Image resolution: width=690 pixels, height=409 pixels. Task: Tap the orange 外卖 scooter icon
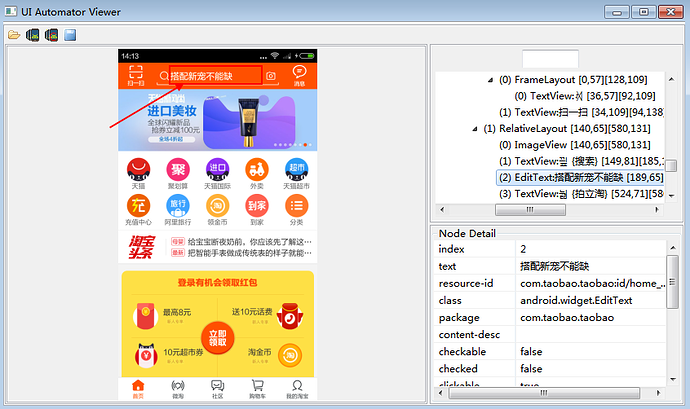pyautogui.click(x=257, y=169)
